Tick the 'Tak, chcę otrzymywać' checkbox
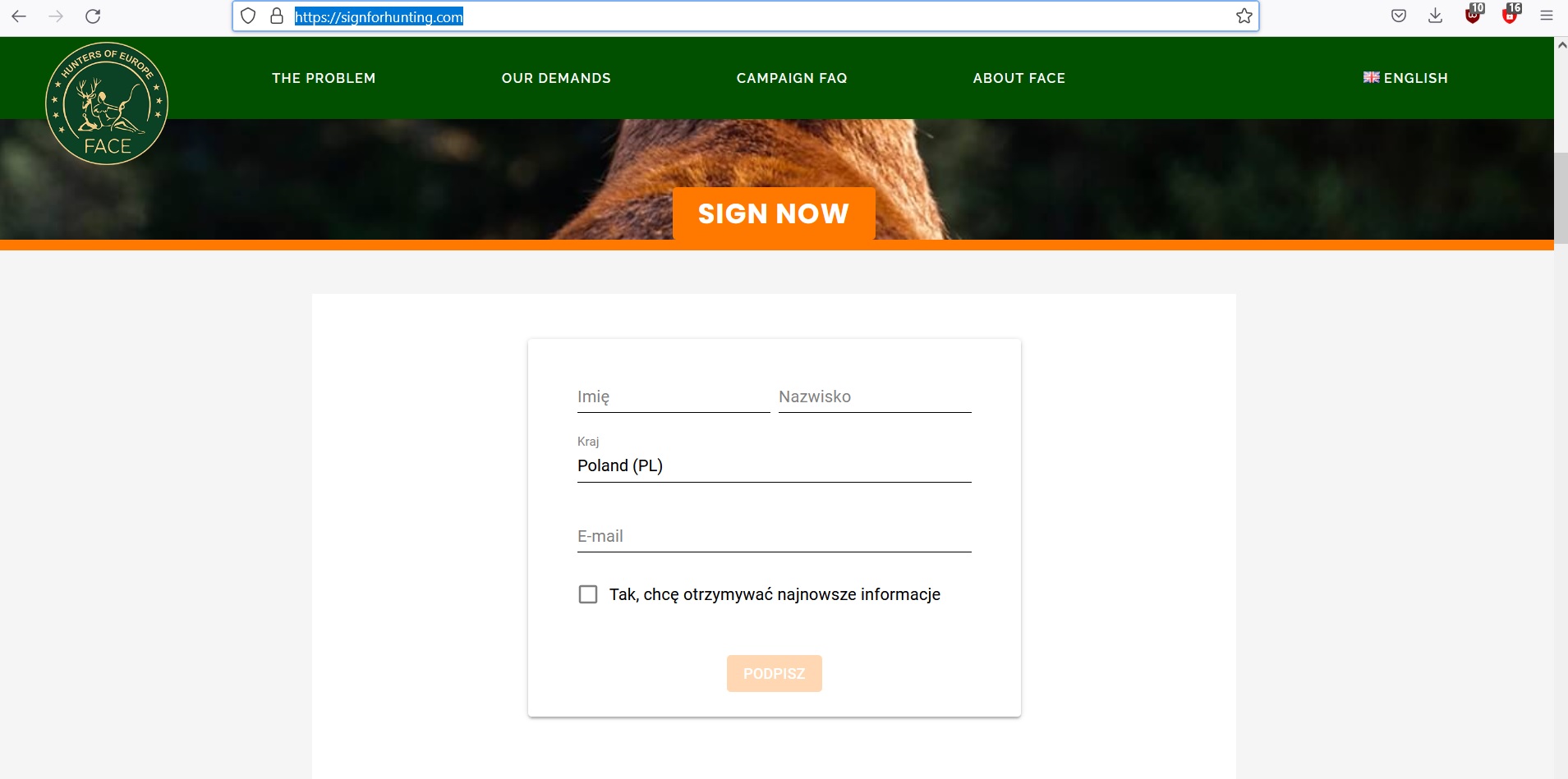1568x779 pixels. pos(588,594)
